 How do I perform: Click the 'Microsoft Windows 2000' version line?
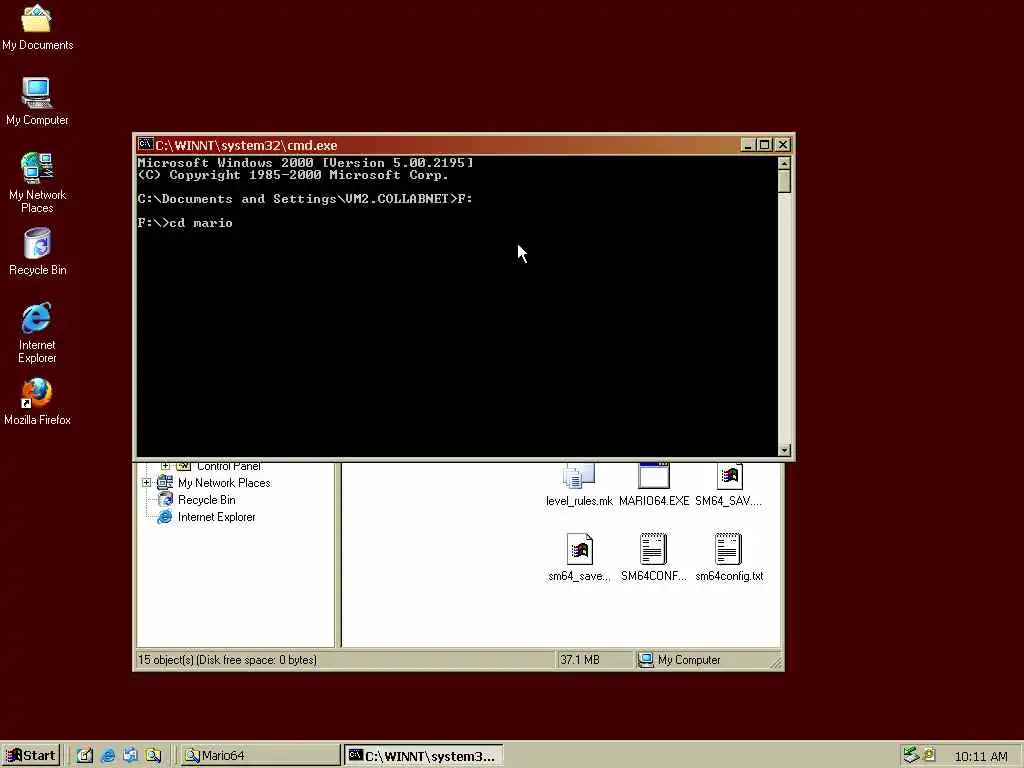click(305, 163)
